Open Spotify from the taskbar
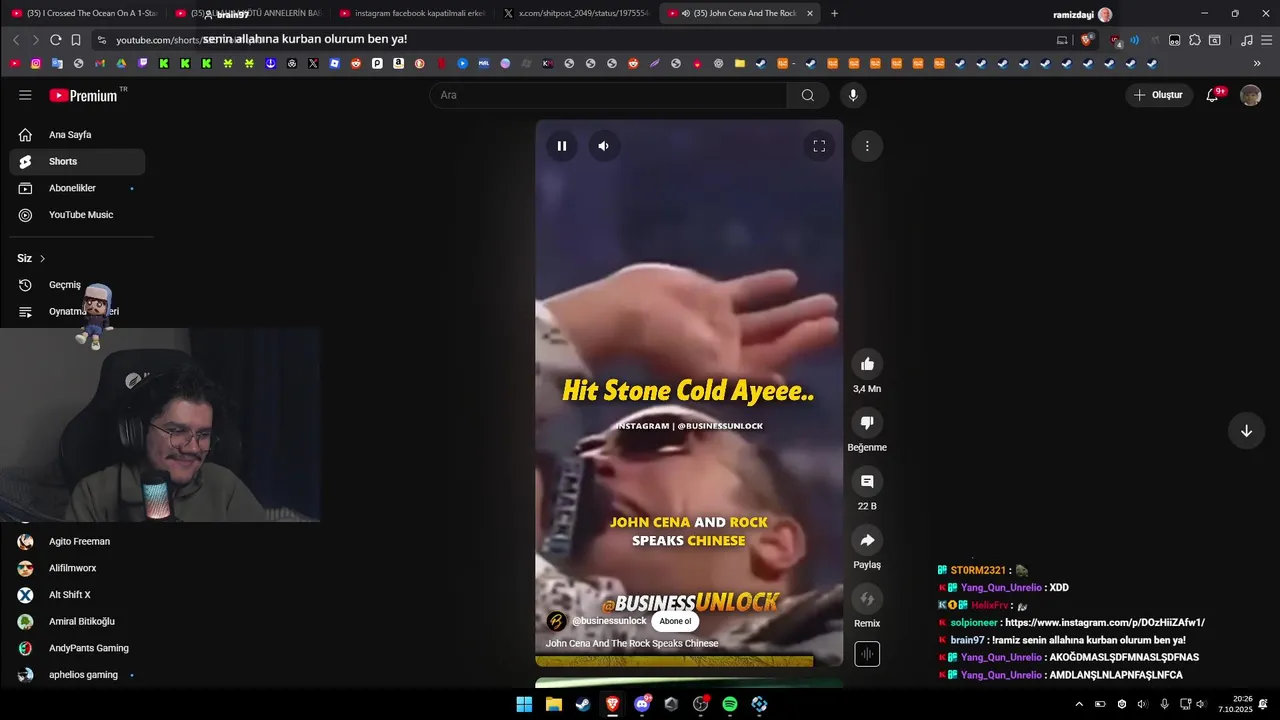 (x=730, y=704)
